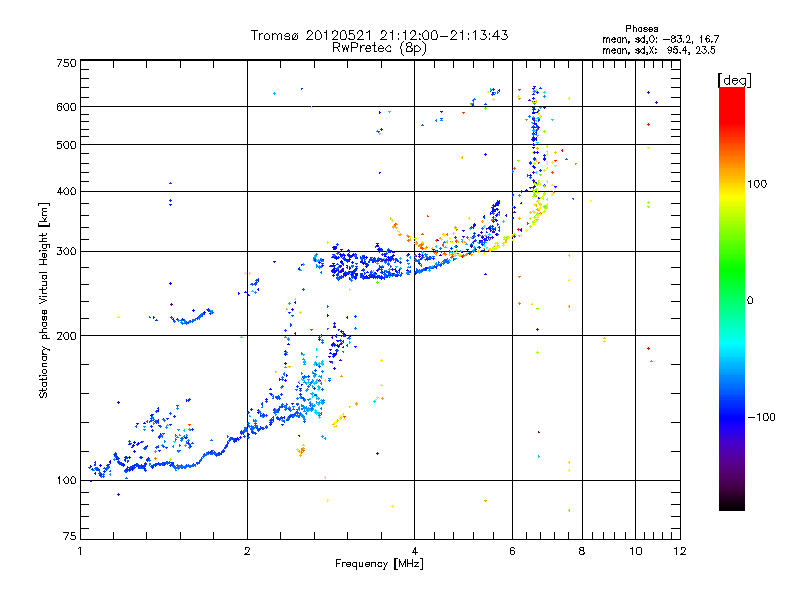Click the red top of the colorbar

tap(731, 93)
